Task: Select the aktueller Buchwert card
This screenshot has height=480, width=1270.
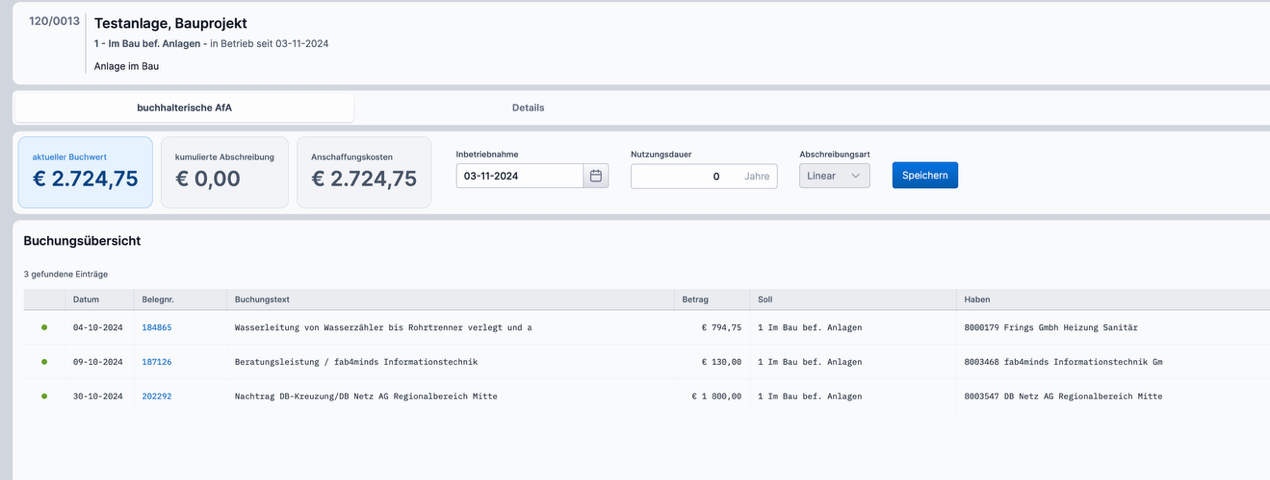Action: (85, 172)
